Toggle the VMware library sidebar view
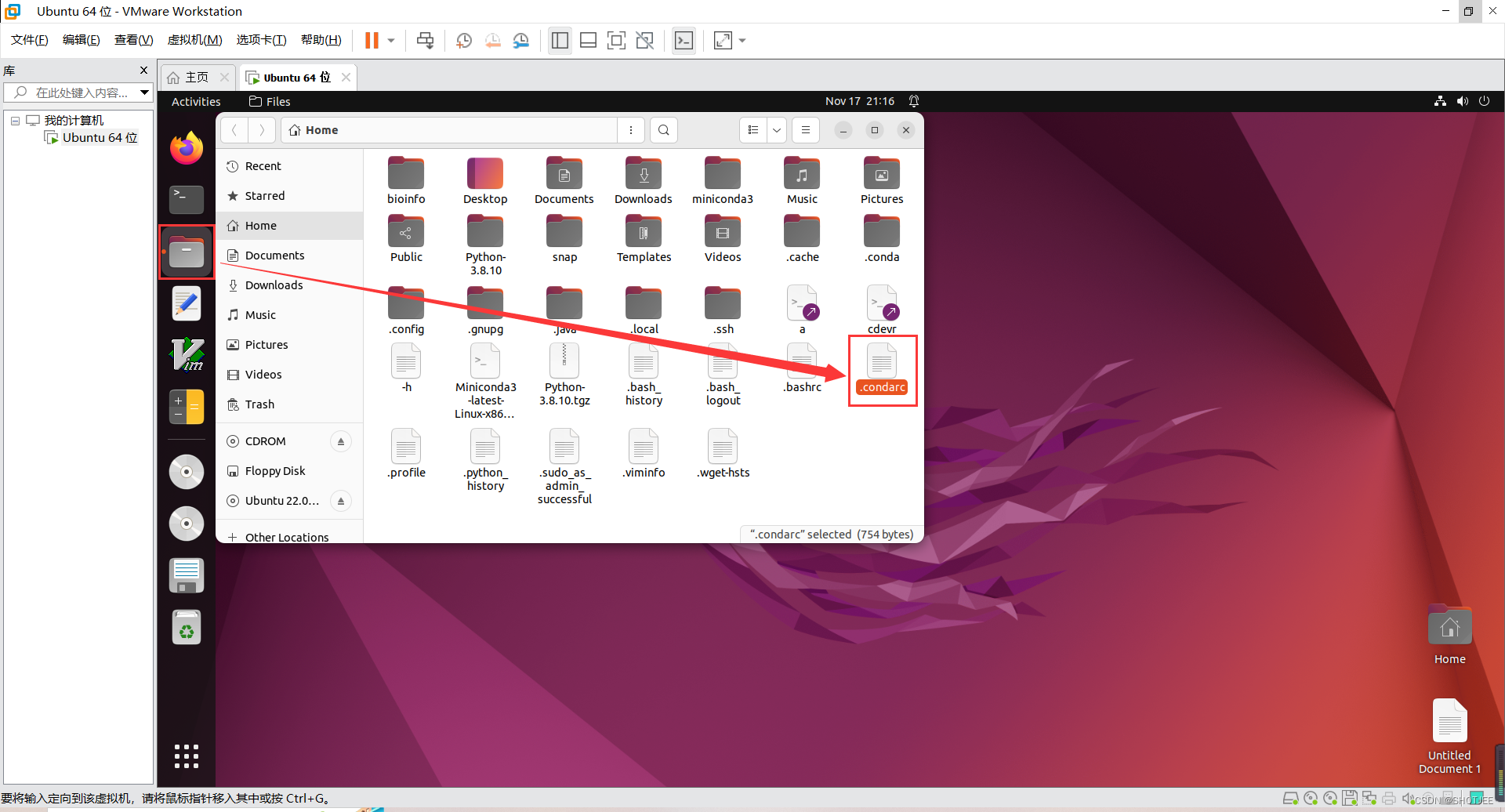The width and height of the screenshot is (1505, 812). pos(560,40)
